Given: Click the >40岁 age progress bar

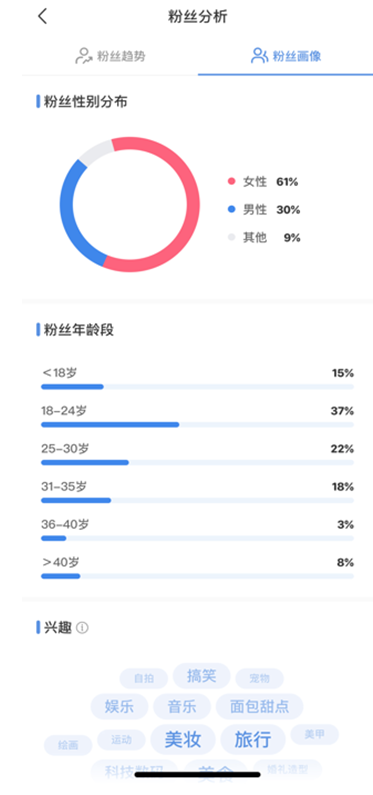Looking at the screenshot, I should click(x=198, y=576).
